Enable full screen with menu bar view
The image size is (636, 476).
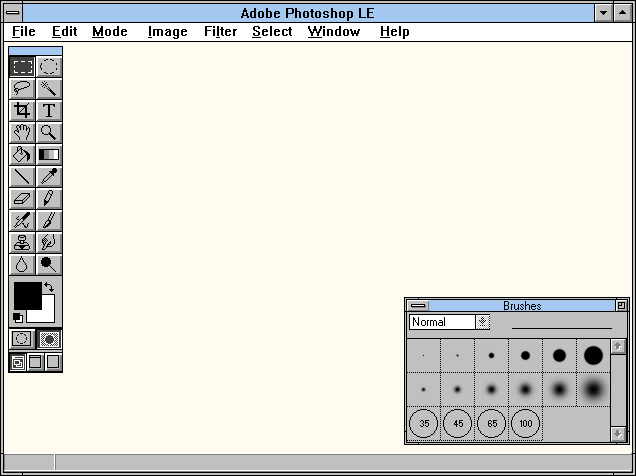tap(36, 362)
